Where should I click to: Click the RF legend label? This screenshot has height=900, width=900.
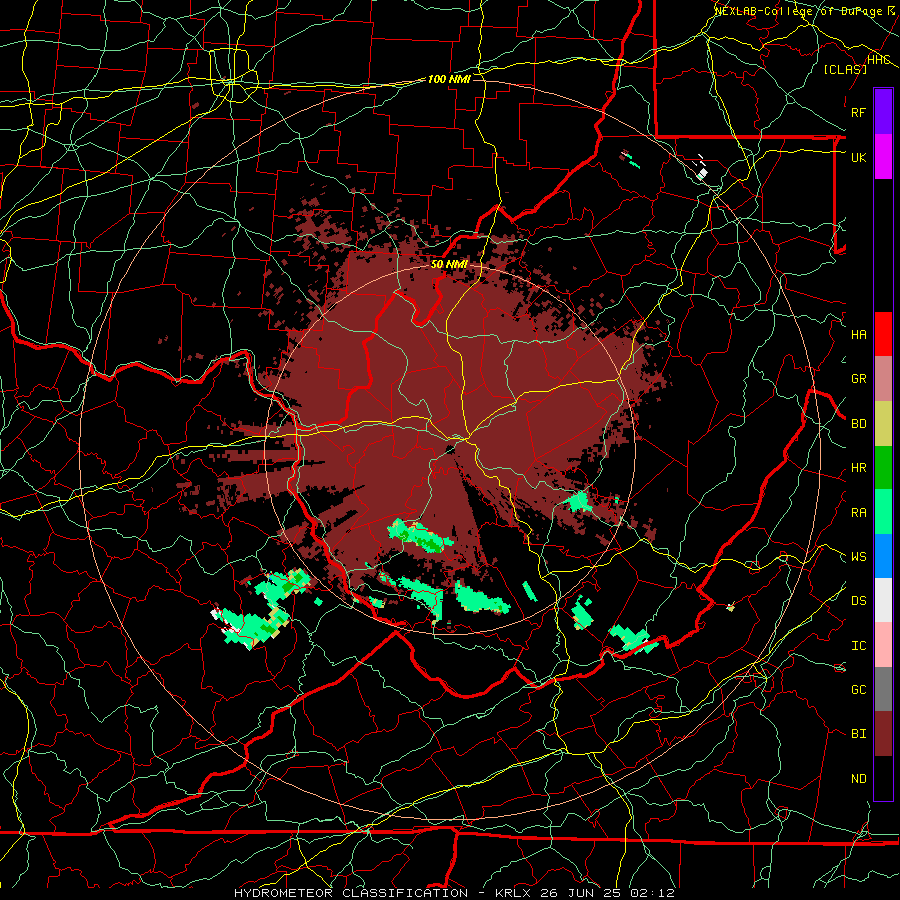pyautogui.click(x=859, y=112)
